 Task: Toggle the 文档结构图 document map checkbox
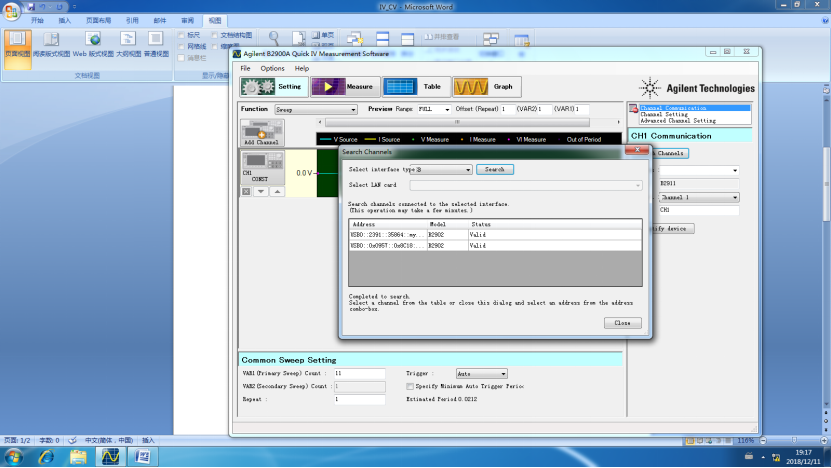pos(215,35)
